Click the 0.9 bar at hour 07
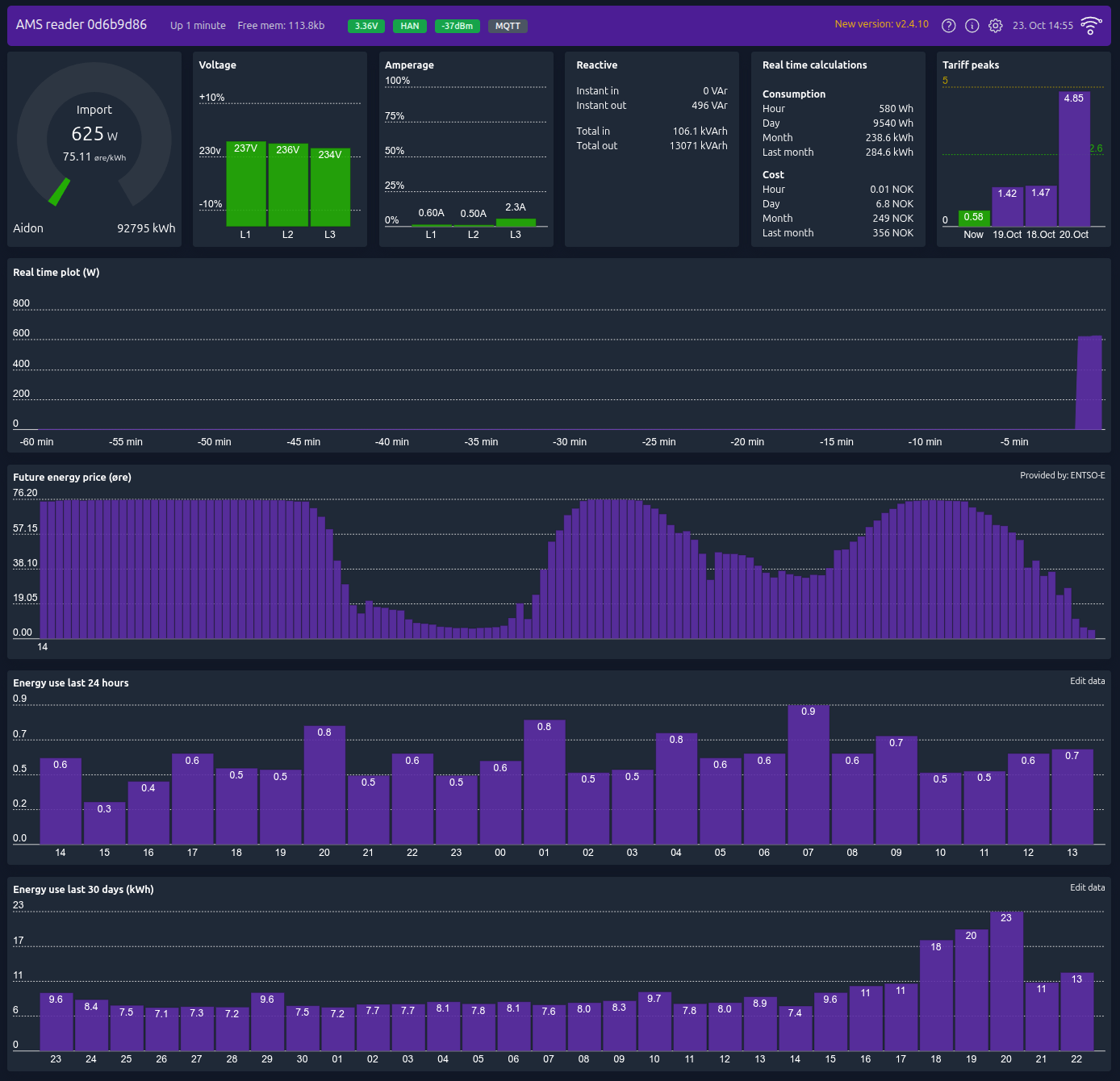 click(808, 774)
